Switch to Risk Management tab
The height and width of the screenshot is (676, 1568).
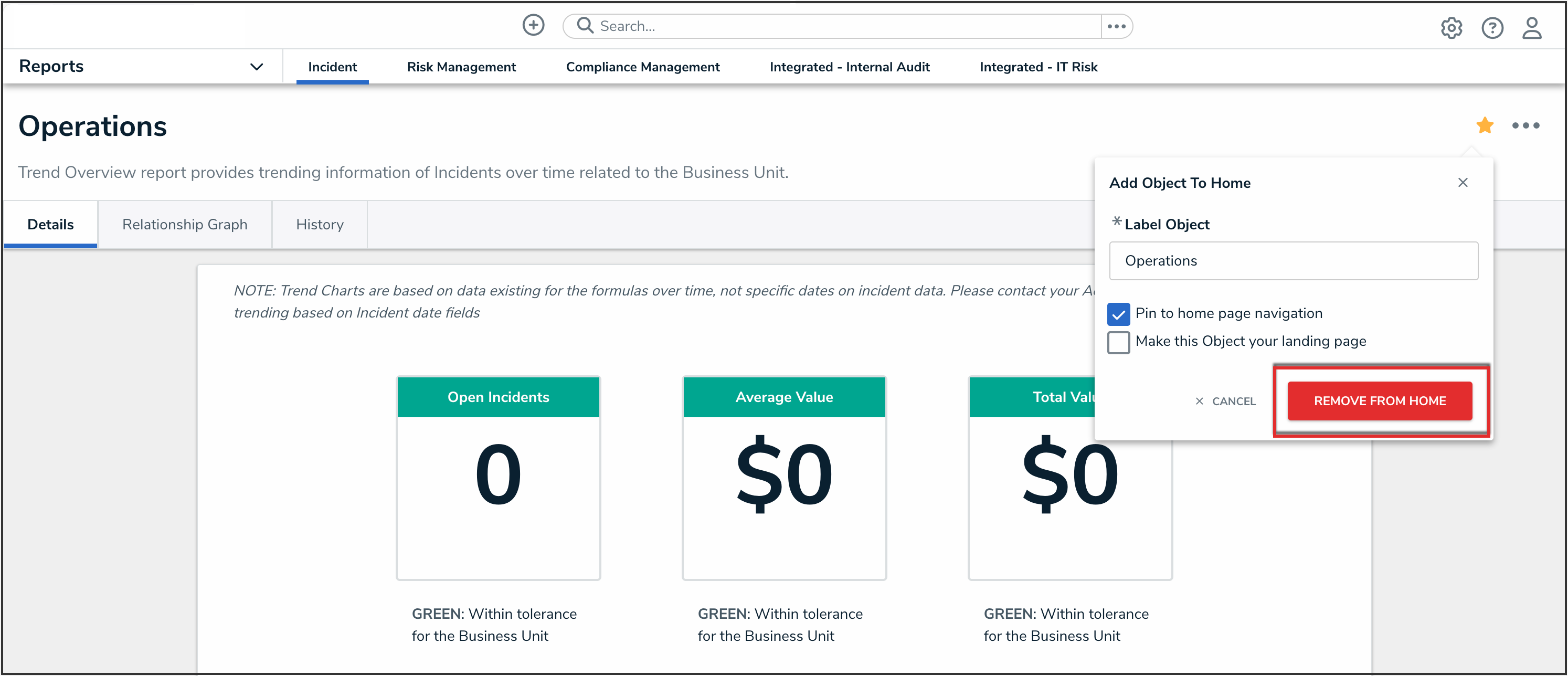[461, 67]
